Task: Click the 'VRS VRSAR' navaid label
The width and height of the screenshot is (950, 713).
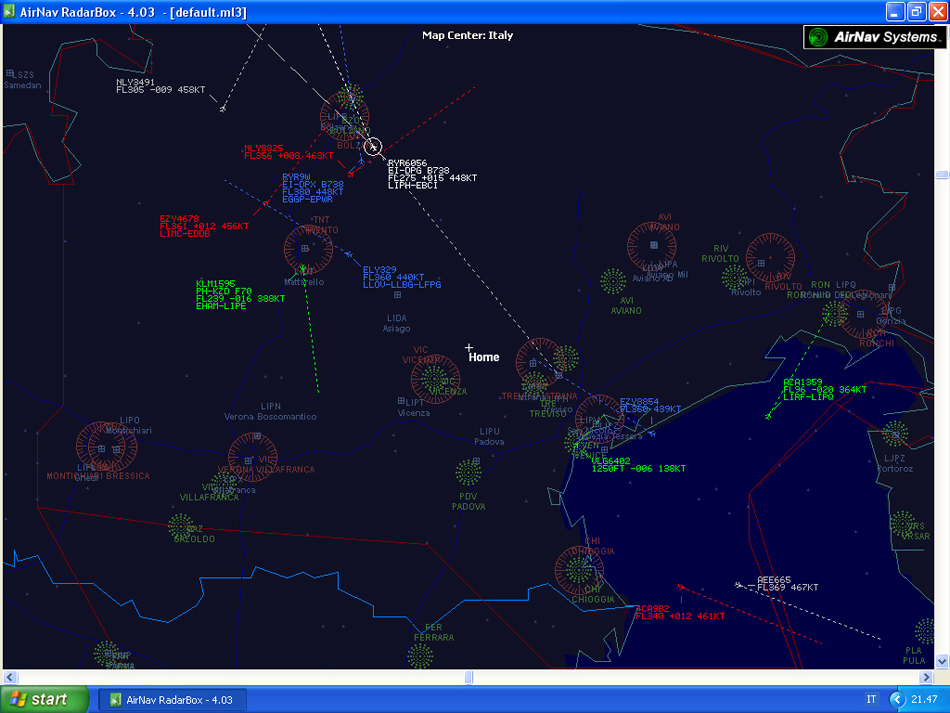Action: 915,531
